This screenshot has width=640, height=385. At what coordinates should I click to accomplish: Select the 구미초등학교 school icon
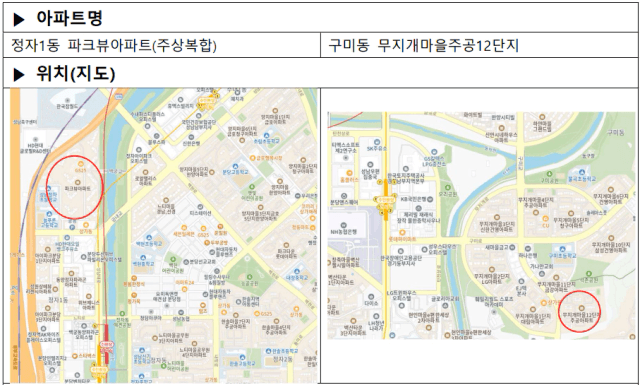(x=562, y=249)
